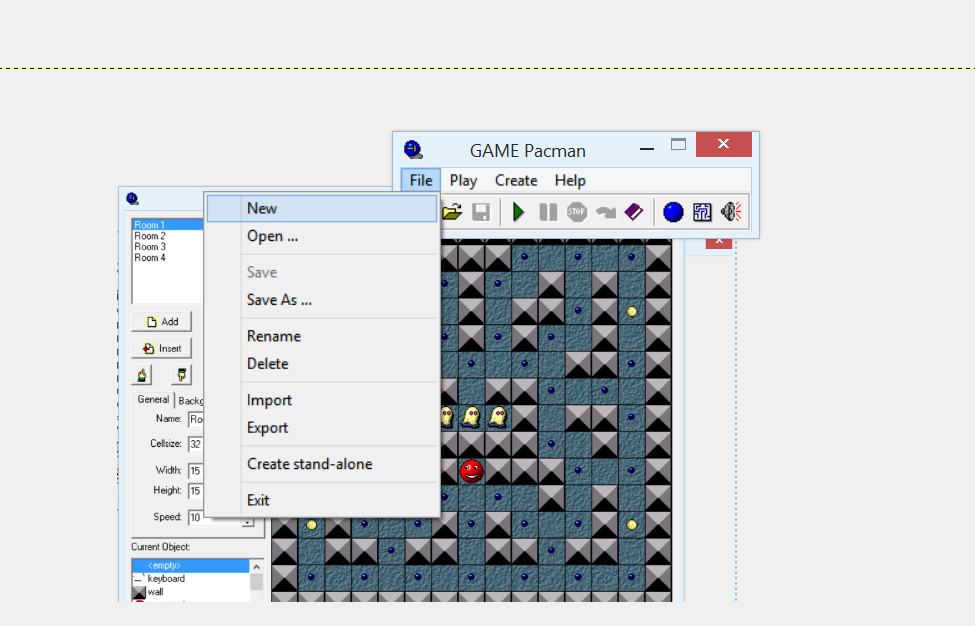The width and height of the screenshot is (975, 626).
Task: Click GAME Pacman title bar app icon
Action: 413,150
